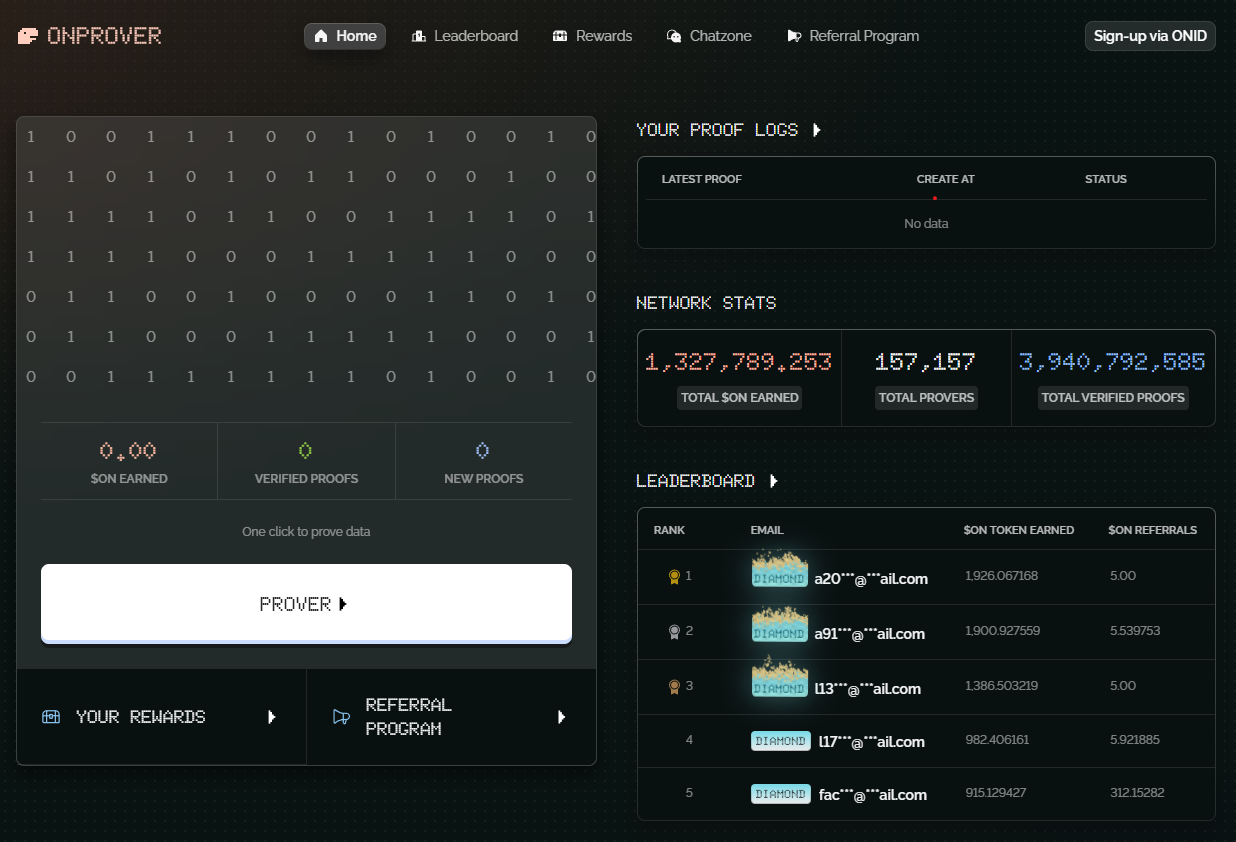Screen dimensions: 1236x842
Task: Expand Your Proof Logs section arrow
Action: [x=817, y=130]
